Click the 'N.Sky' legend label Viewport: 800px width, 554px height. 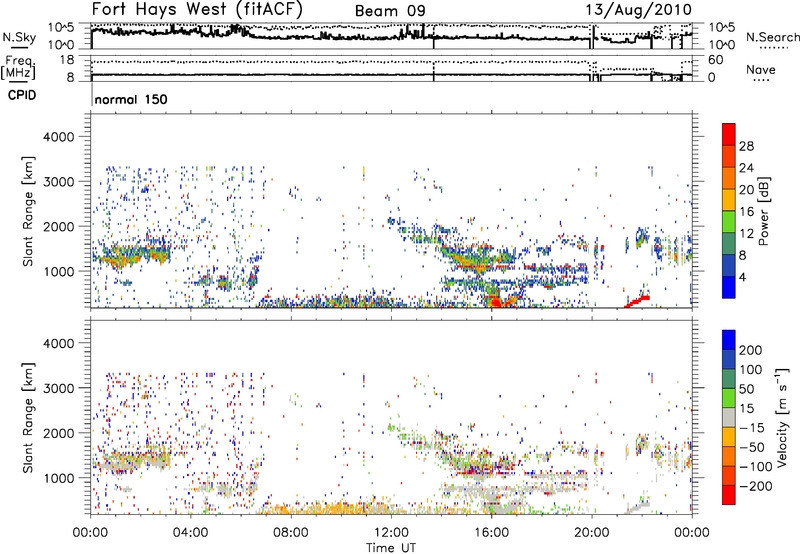coord(19,37)
